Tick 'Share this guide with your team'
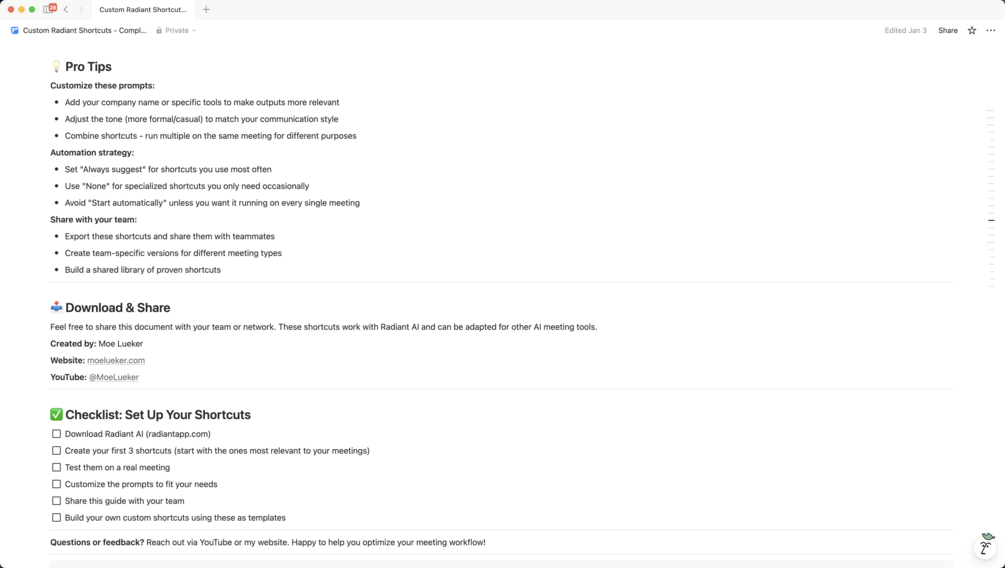This screenshot has height=568, width=1005. click(x=56, y=501)
